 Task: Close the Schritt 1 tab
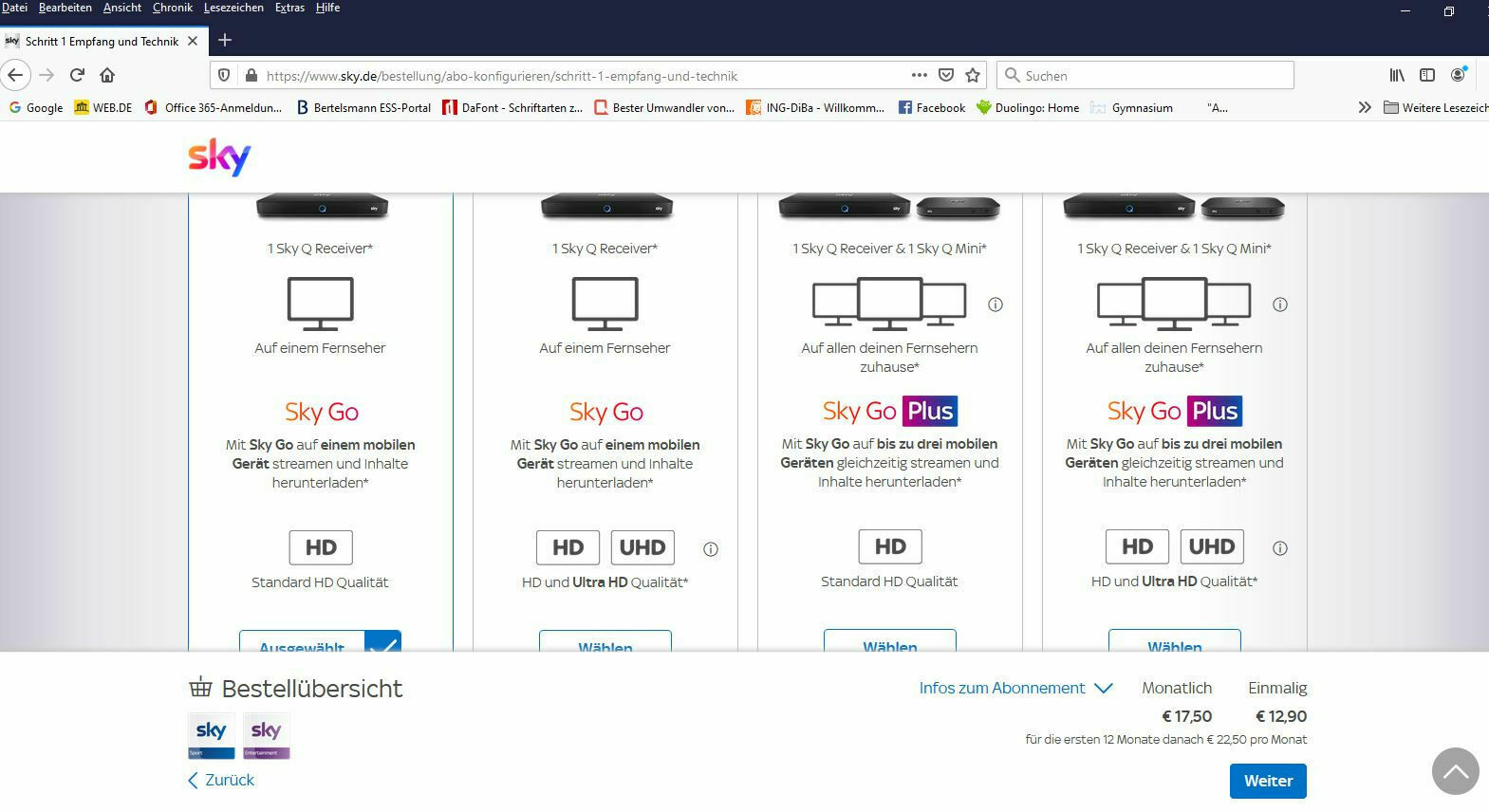tap(193, 41)
